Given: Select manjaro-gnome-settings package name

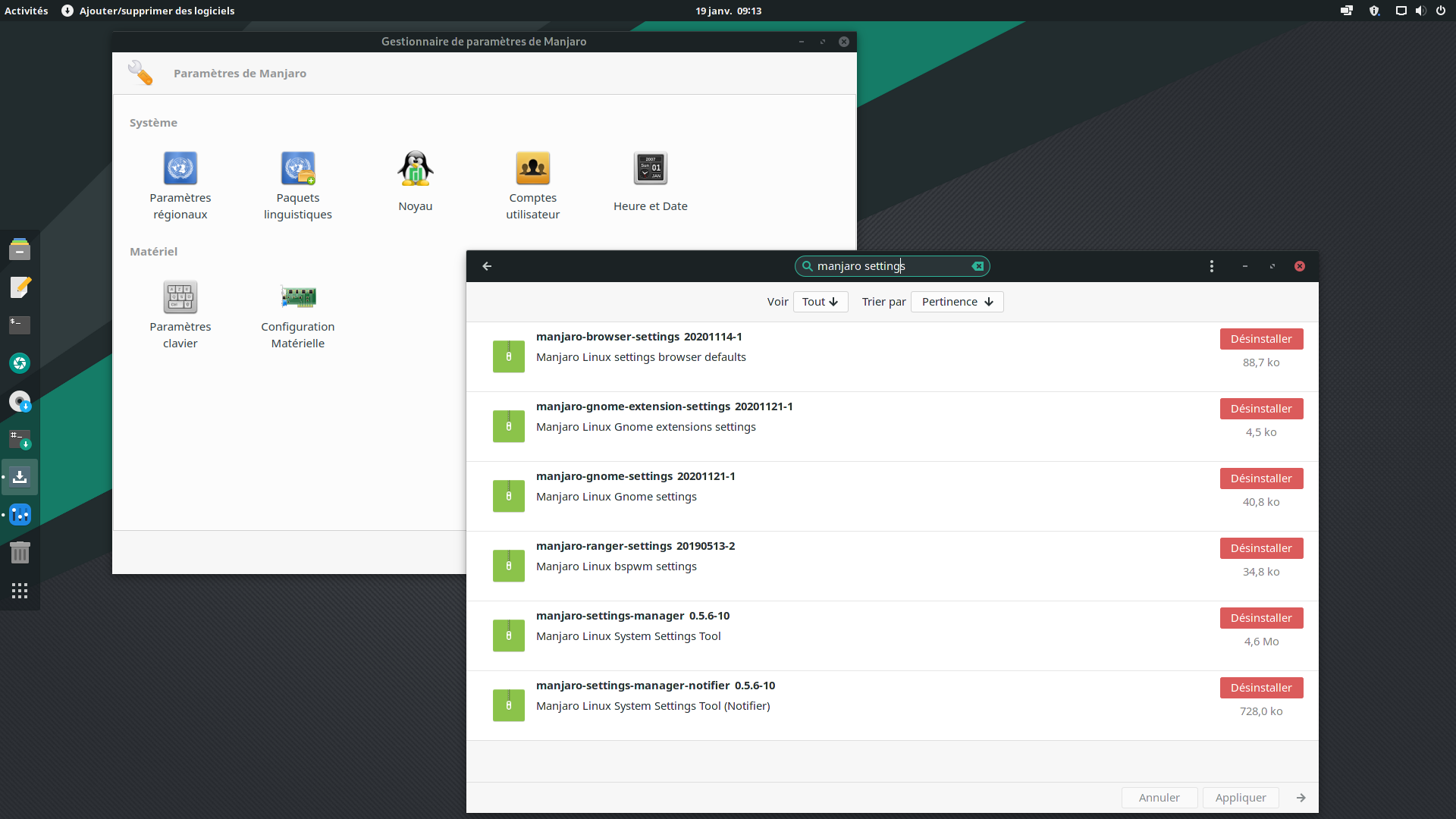Looking at the screenshot, I should 604,476.
